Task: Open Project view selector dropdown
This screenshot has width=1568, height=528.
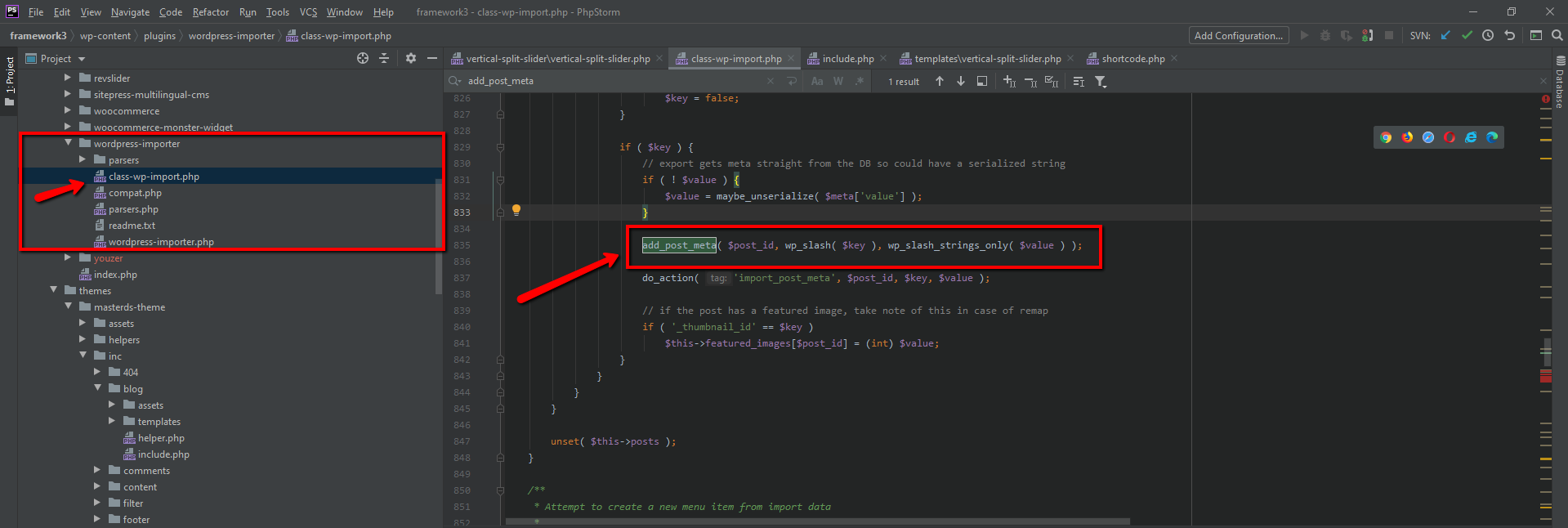Action: click(56, 58)
